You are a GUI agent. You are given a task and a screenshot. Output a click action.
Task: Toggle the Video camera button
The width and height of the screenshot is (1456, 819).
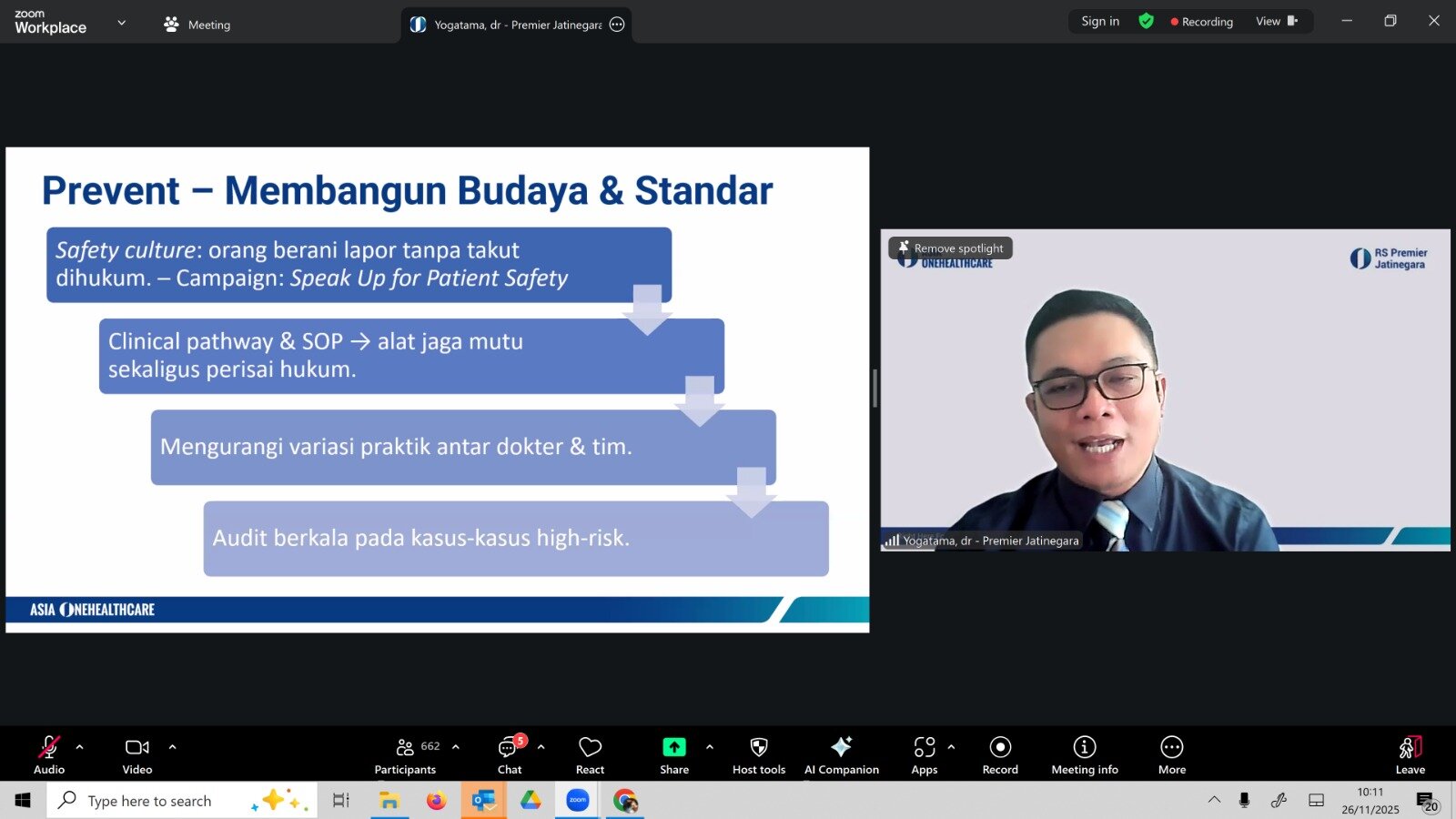pos(137,754)
